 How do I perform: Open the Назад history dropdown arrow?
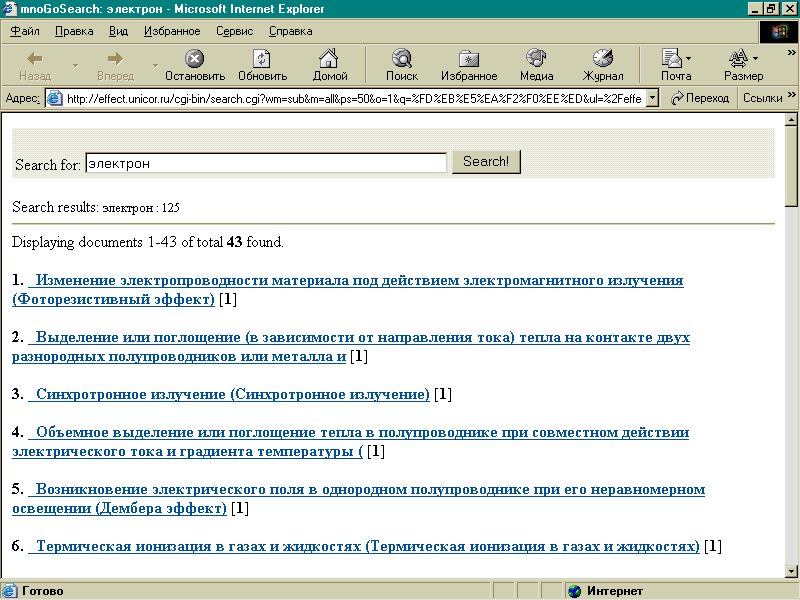pyautogui.click(x=76, y=65)
